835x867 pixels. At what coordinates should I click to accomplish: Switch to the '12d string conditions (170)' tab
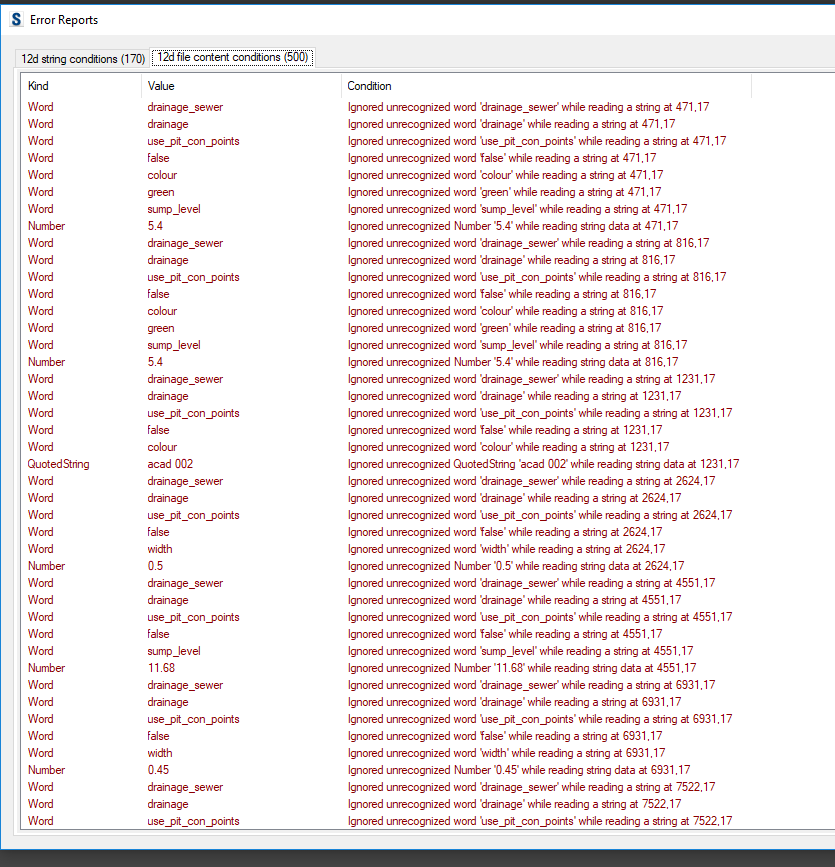point(80,59)
